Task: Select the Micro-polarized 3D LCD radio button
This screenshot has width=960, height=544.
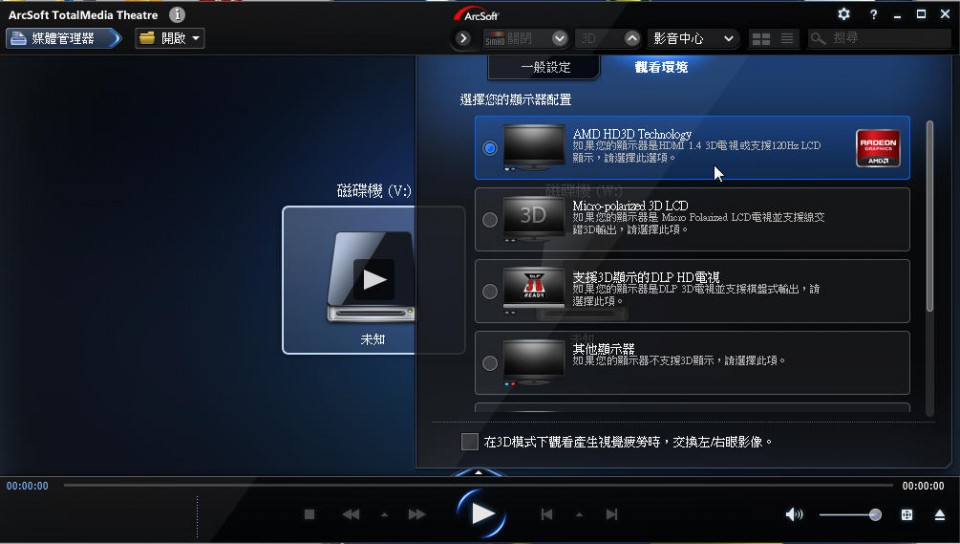Action: click(x=490, y=220)
